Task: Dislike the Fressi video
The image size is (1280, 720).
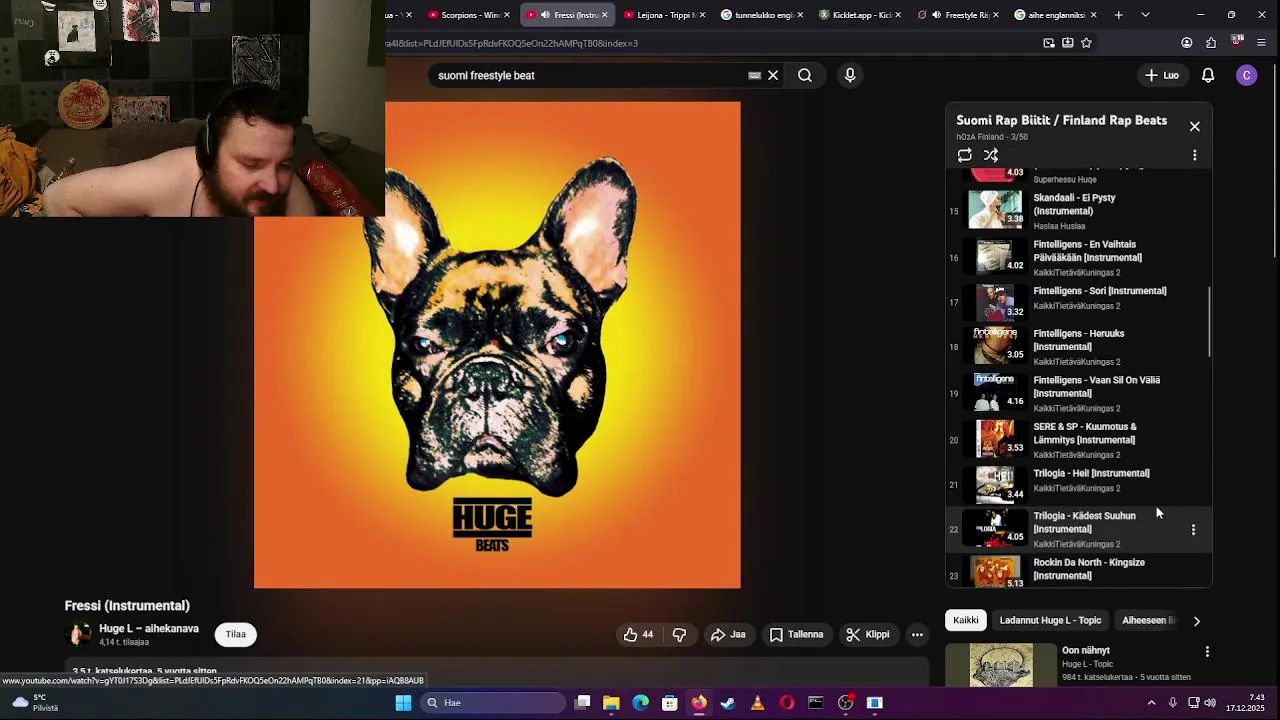Action: point(679,634)
